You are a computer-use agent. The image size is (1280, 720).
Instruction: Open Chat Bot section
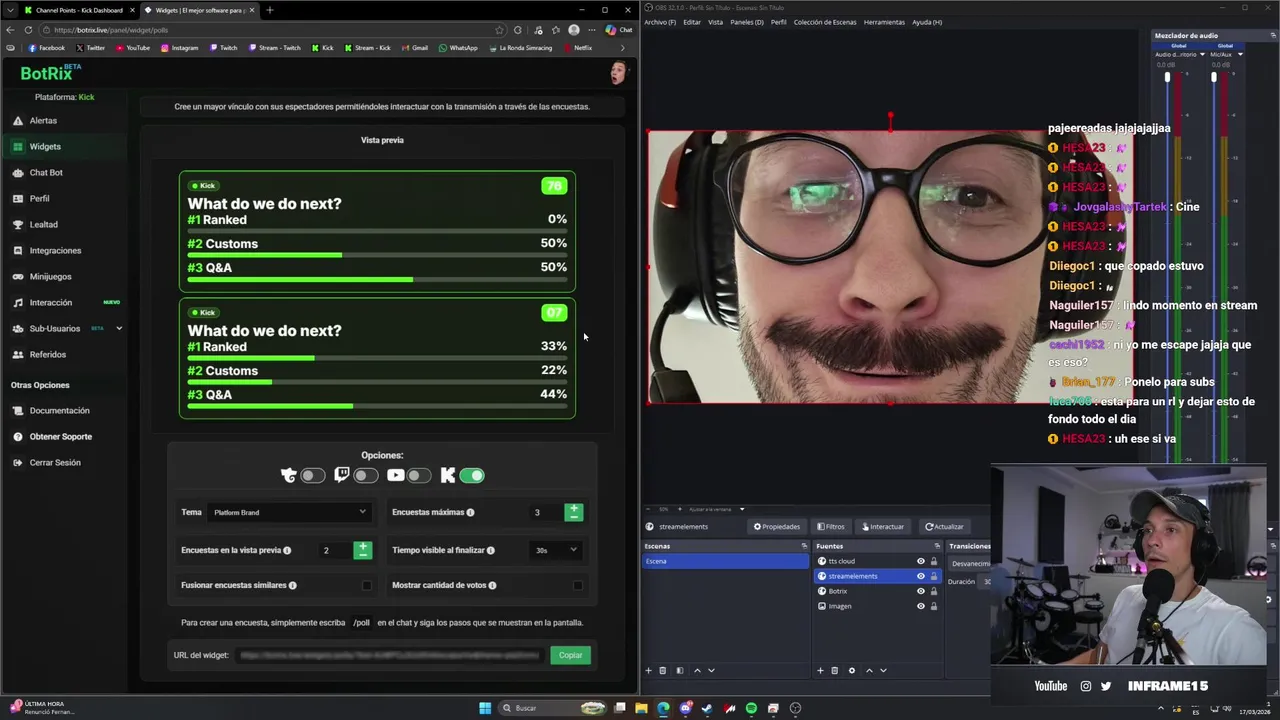(x=46, y=172)
